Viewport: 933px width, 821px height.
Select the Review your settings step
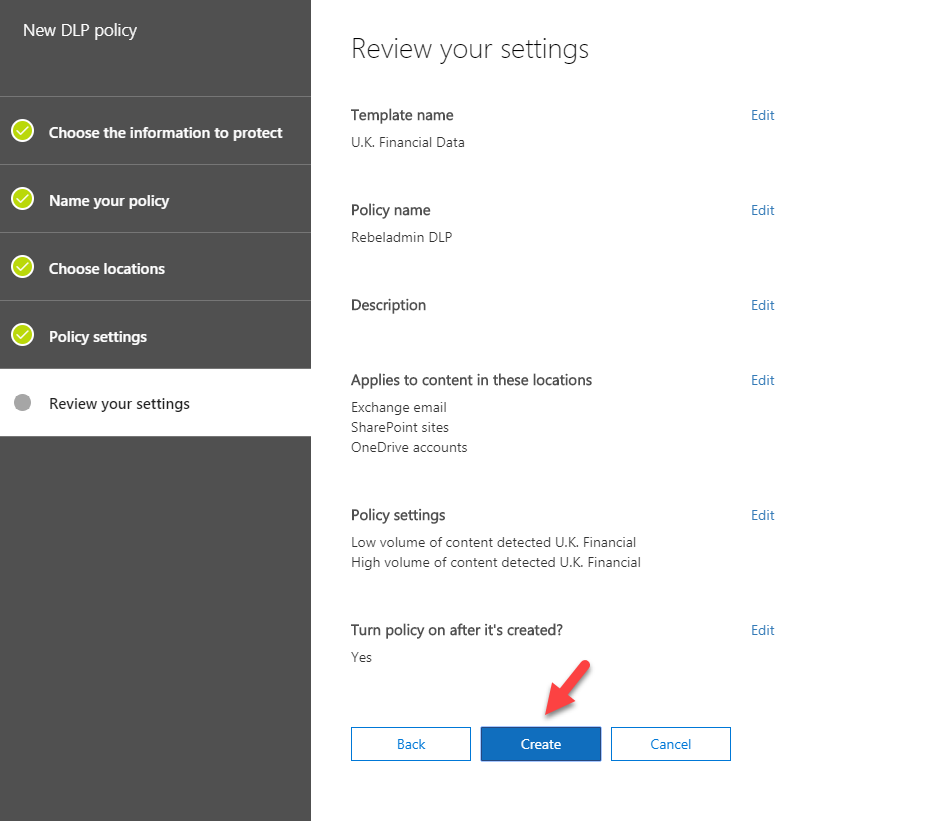155,403
